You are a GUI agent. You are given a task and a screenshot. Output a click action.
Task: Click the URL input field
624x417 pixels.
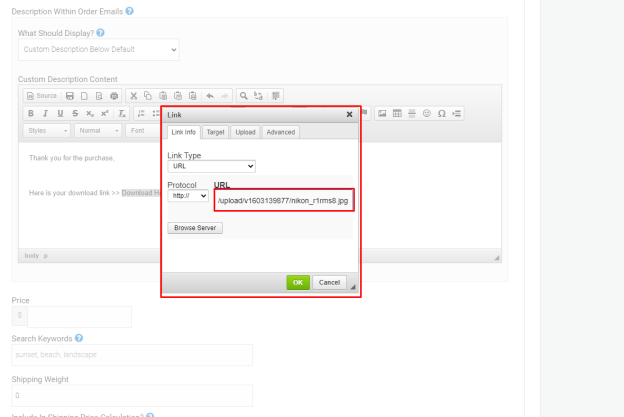(284, 200)
